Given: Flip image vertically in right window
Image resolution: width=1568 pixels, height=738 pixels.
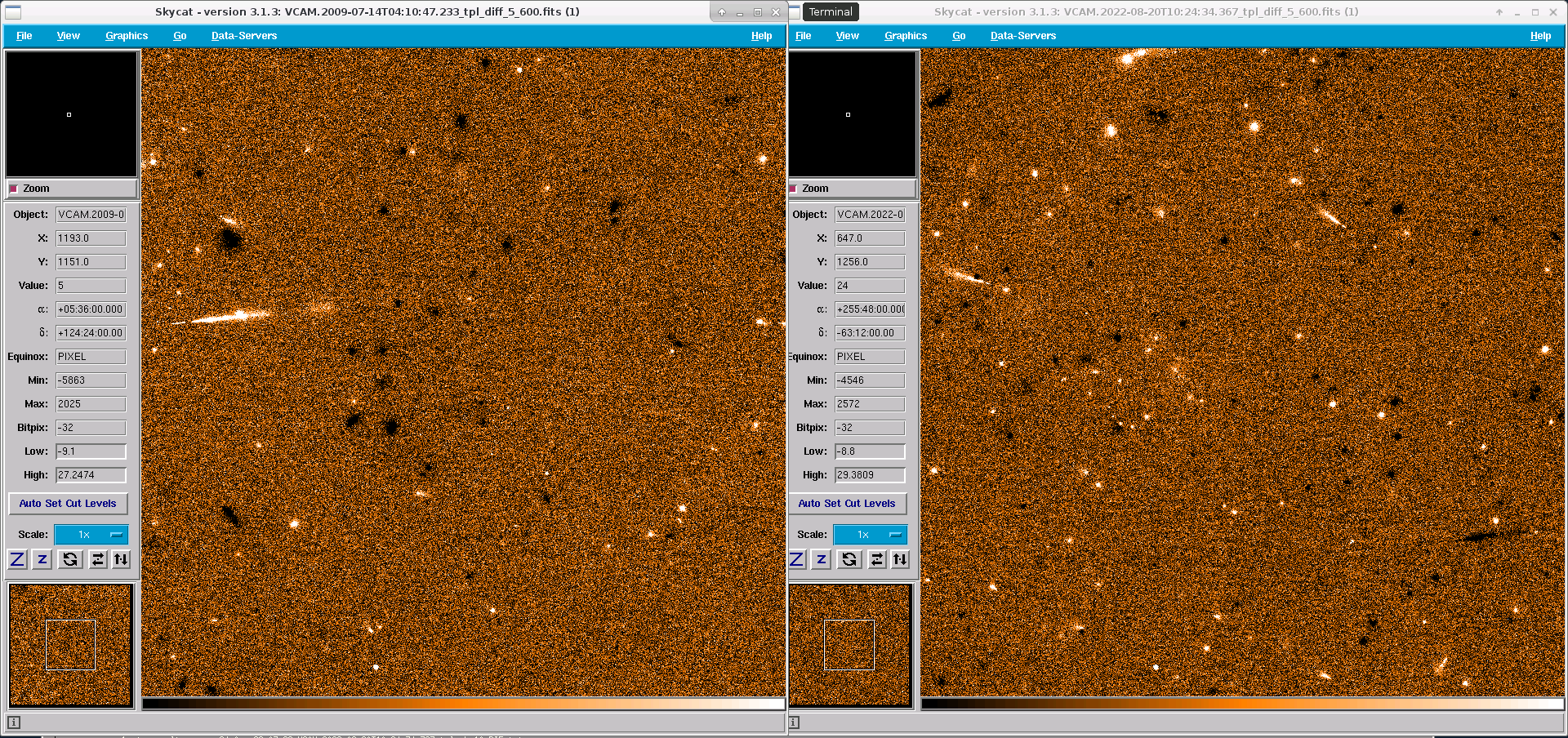Looking at the screenshot, I should (x=900, y=559).
